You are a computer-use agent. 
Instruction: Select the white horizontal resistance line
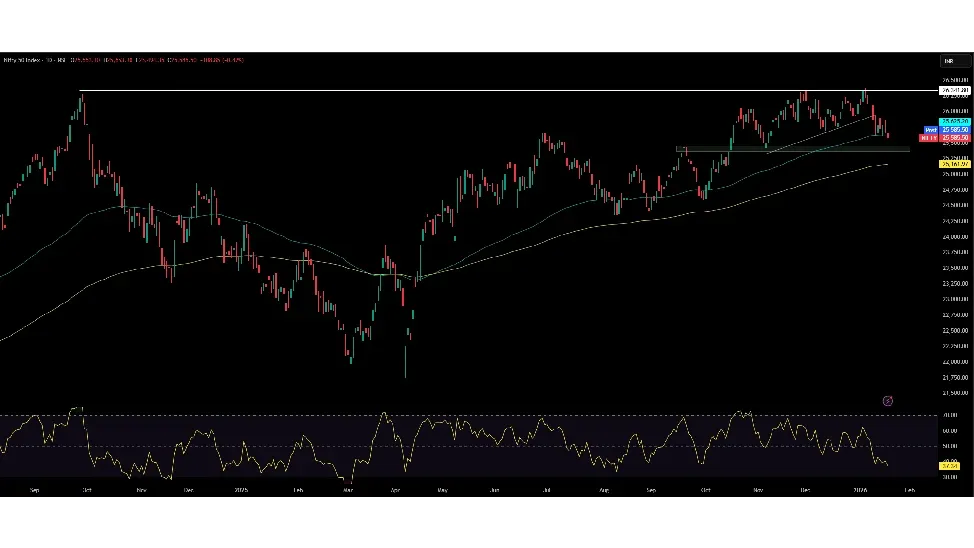tap(500, 91)
